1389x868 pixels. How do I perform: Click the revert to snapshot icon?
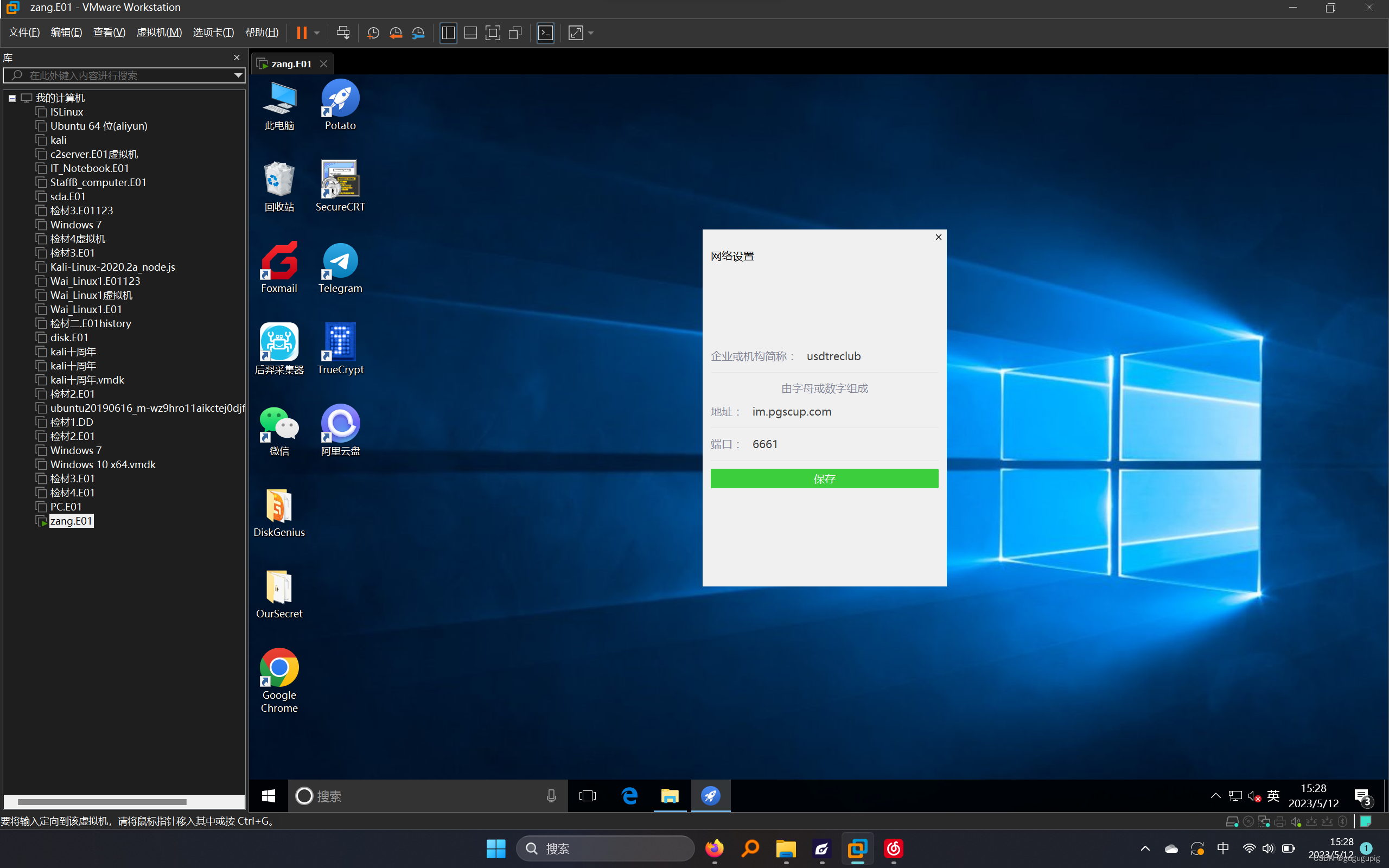[396, 33]
